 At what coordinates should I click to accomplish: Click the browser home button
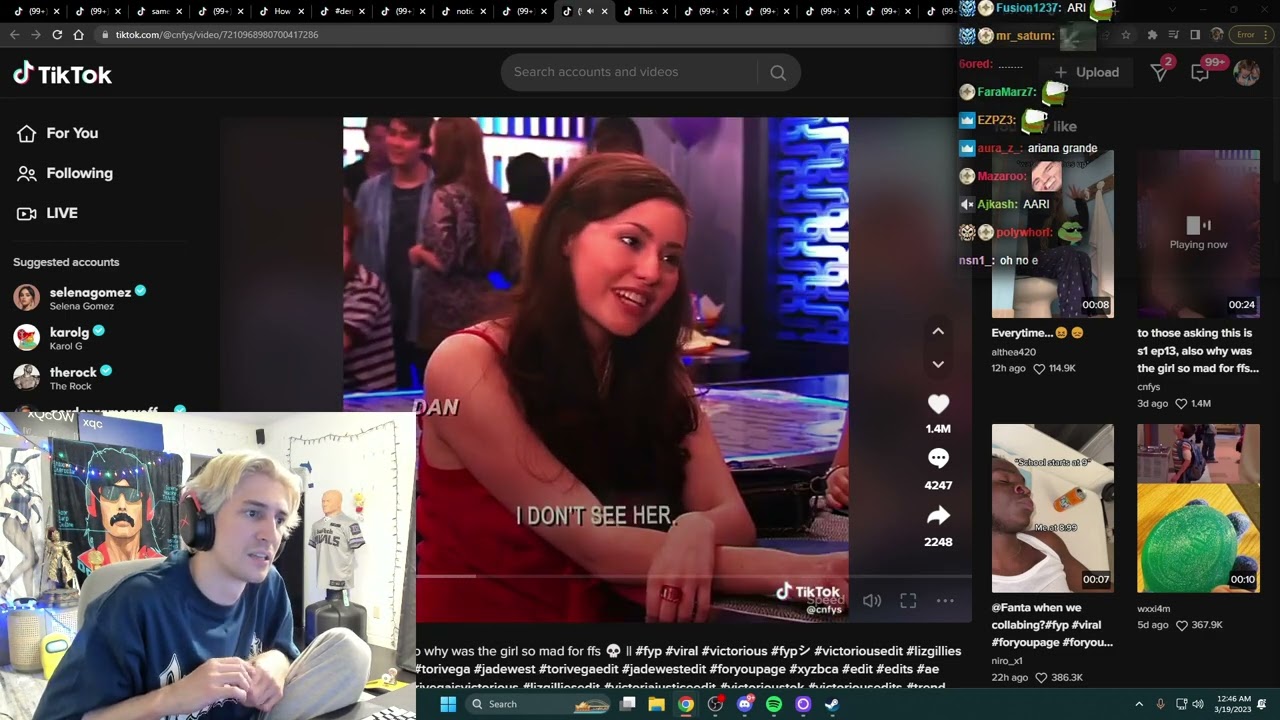coord(78,34)
